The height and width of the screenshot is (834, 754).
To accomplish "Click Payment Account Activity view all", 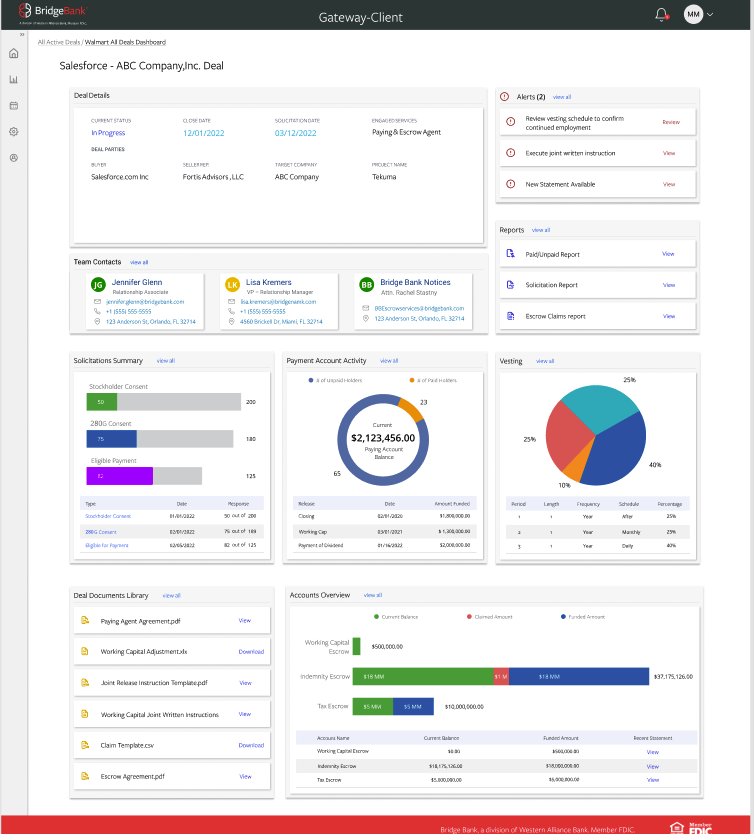I will [389, 361].
